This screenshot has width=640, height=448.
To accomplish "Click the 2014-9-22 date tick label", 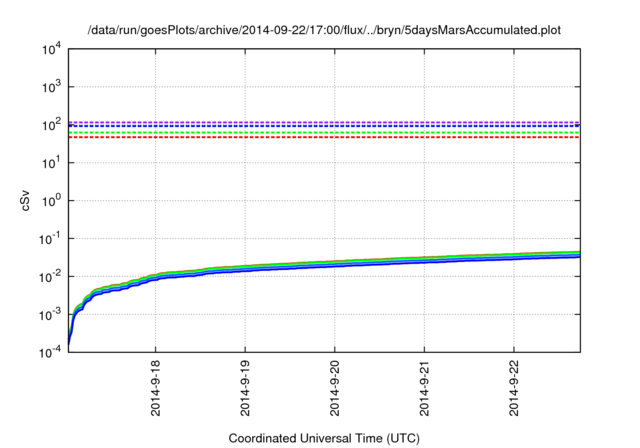I will (x=514, y=388).
